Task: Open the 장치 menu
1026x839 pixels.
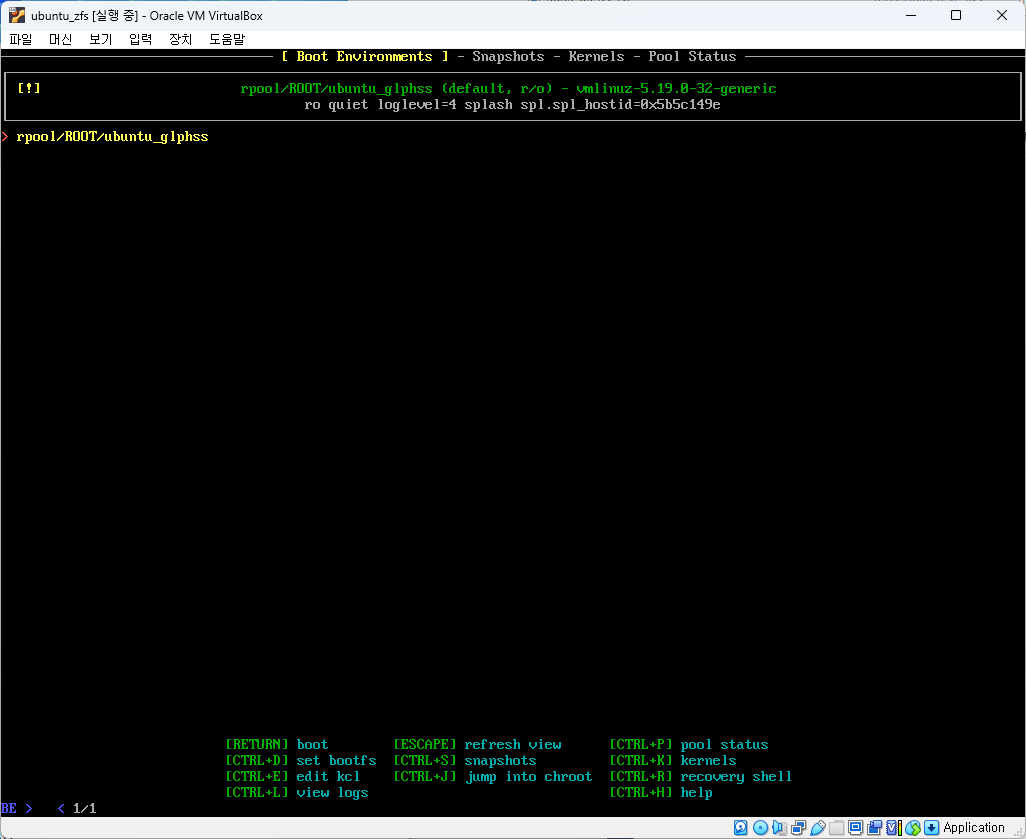Action: tap(180, 39)
